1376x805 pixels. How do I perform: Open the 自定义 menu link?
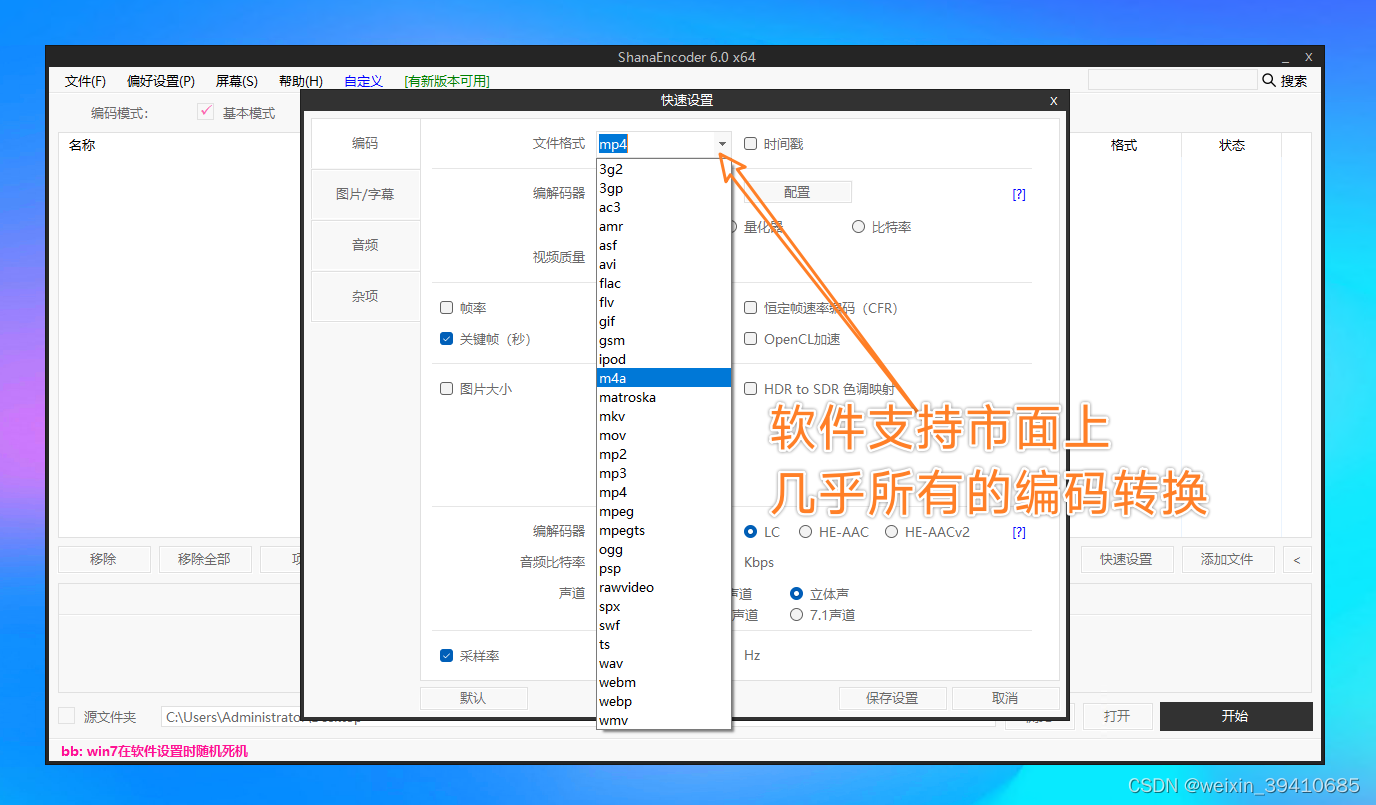pyautogui.click(x=364, y=81)
